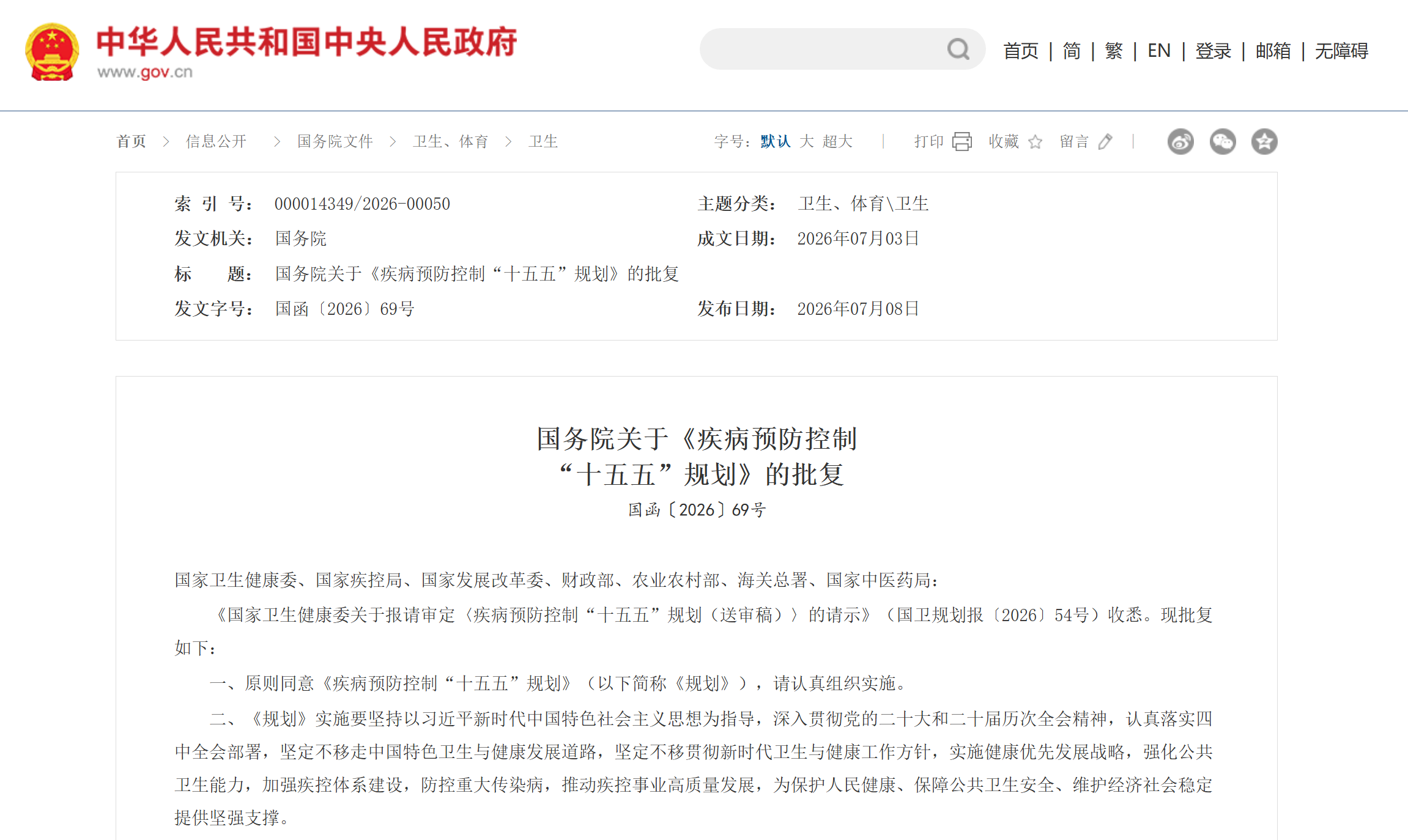Open the EN English version

(x=1159, y=51)
